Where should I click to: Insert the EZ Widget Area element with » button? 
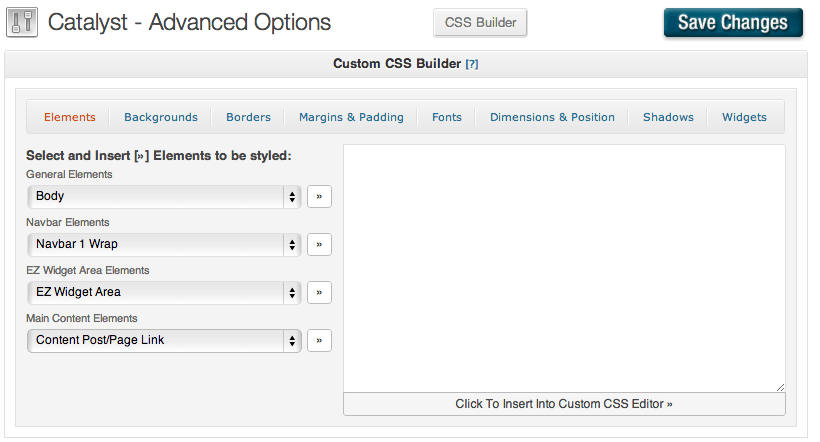[x=319, y=293]
